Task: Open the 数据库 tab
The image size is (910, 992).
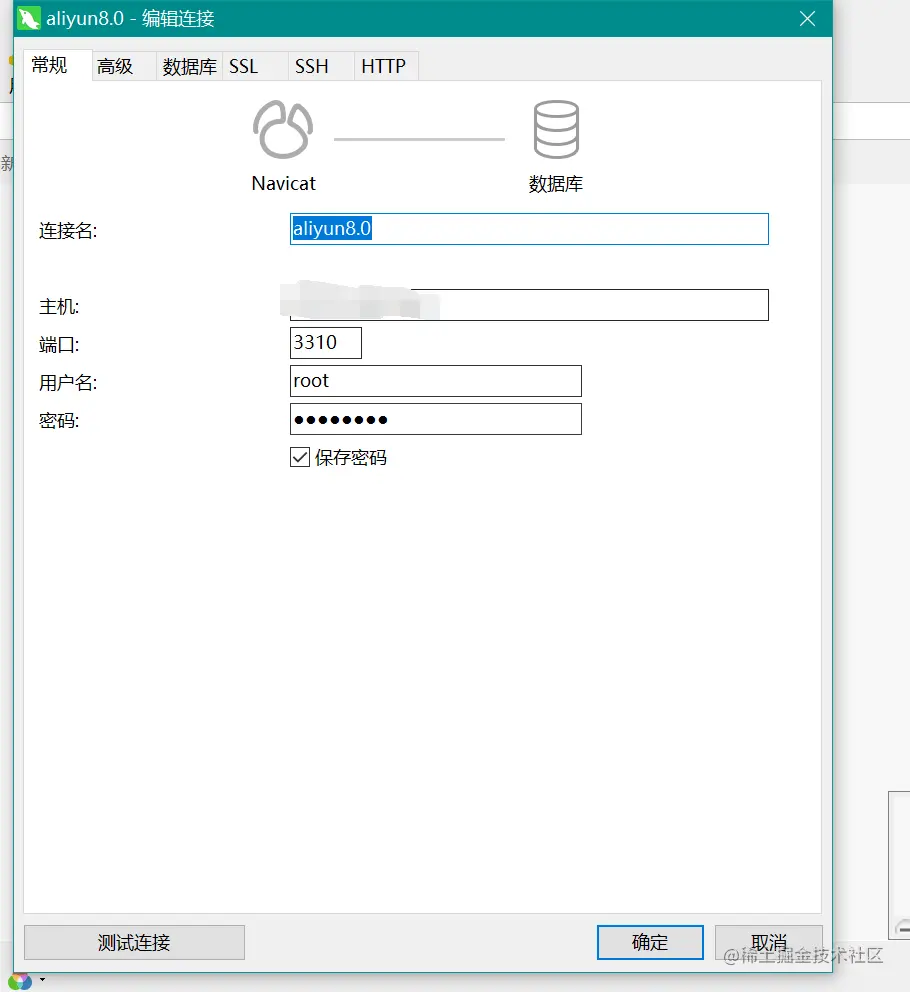Action: (x=189, y=66)
